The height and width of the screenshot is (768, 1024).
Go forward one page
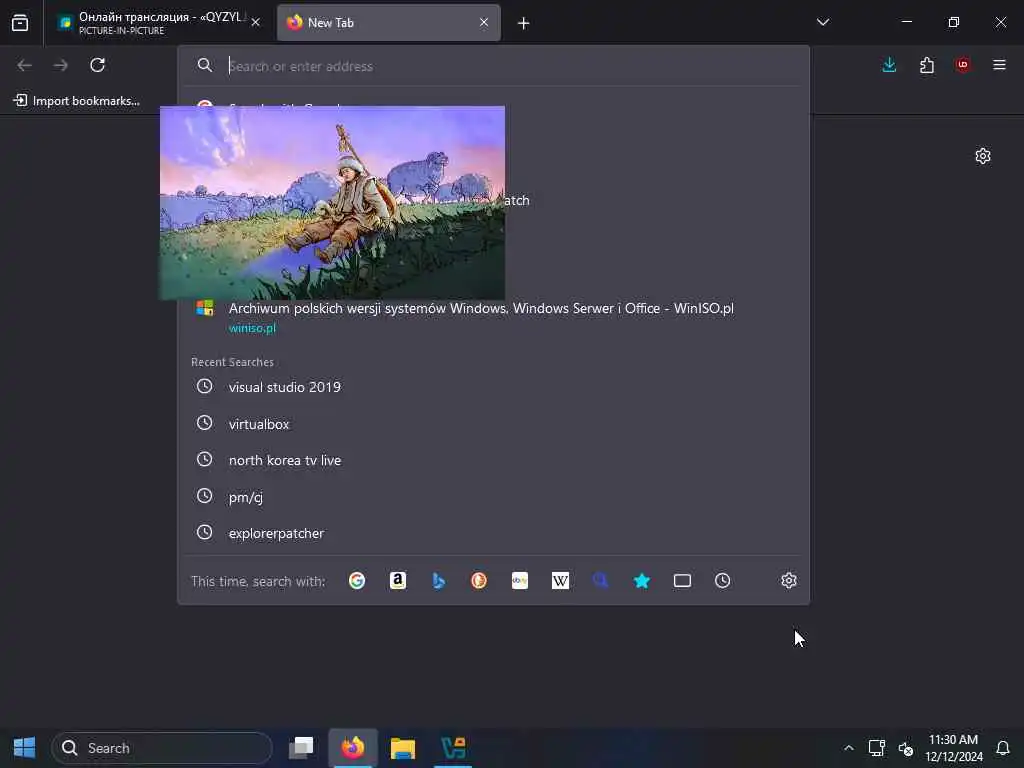tap(61, 65)
